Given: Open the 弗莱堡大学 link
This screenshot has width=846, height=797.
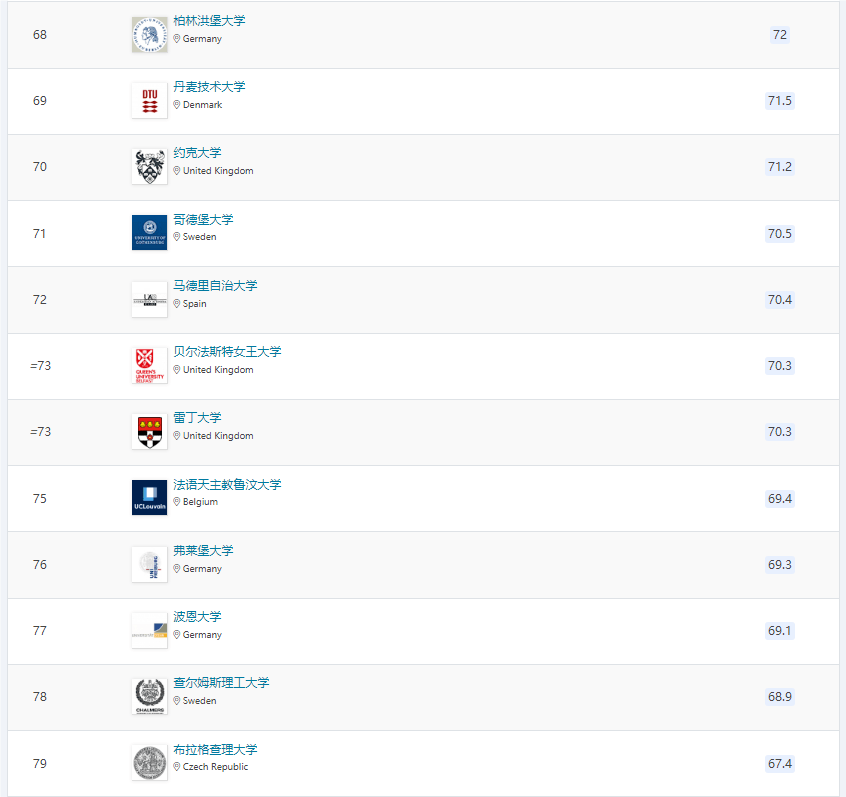Looking at the screenshot, I should coord(203,551).
